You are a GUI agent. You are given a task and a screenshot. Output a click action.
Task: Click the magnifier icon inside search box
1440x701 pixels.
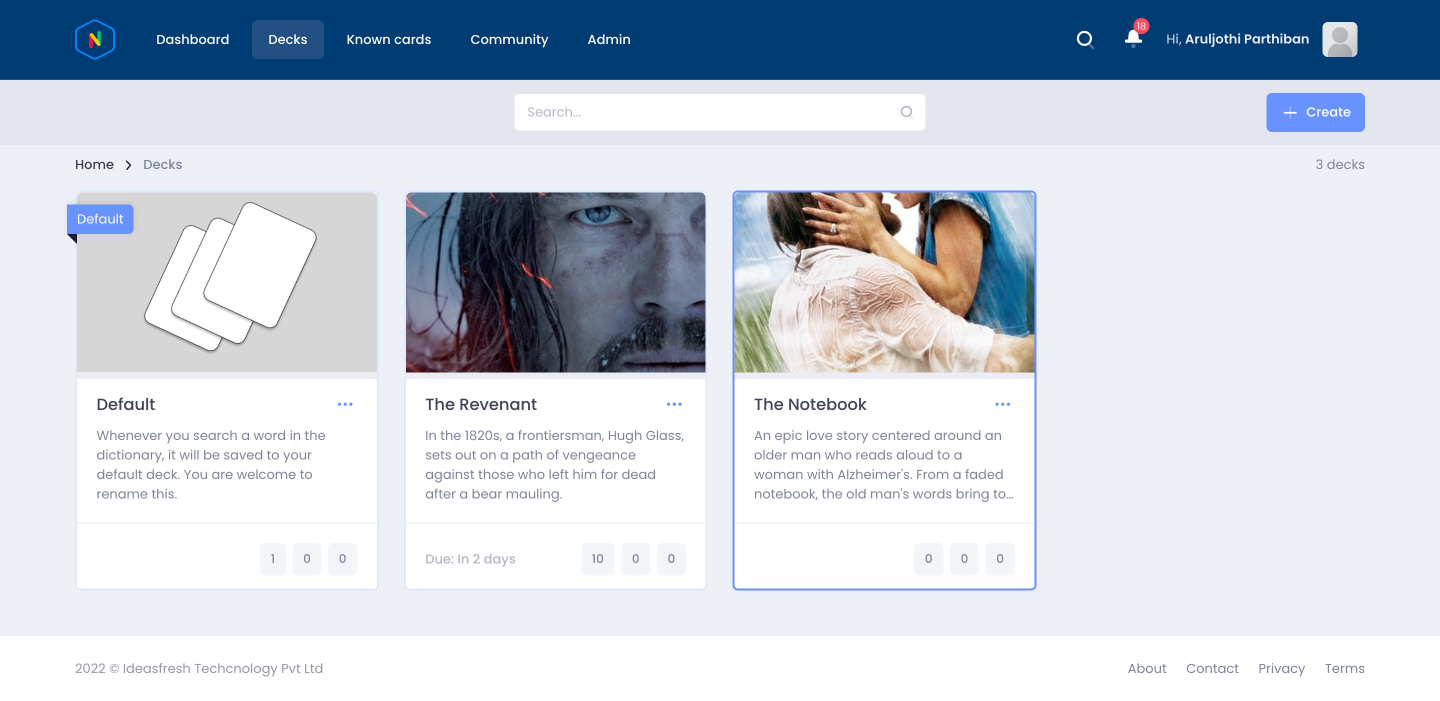(x=907, y=112)
